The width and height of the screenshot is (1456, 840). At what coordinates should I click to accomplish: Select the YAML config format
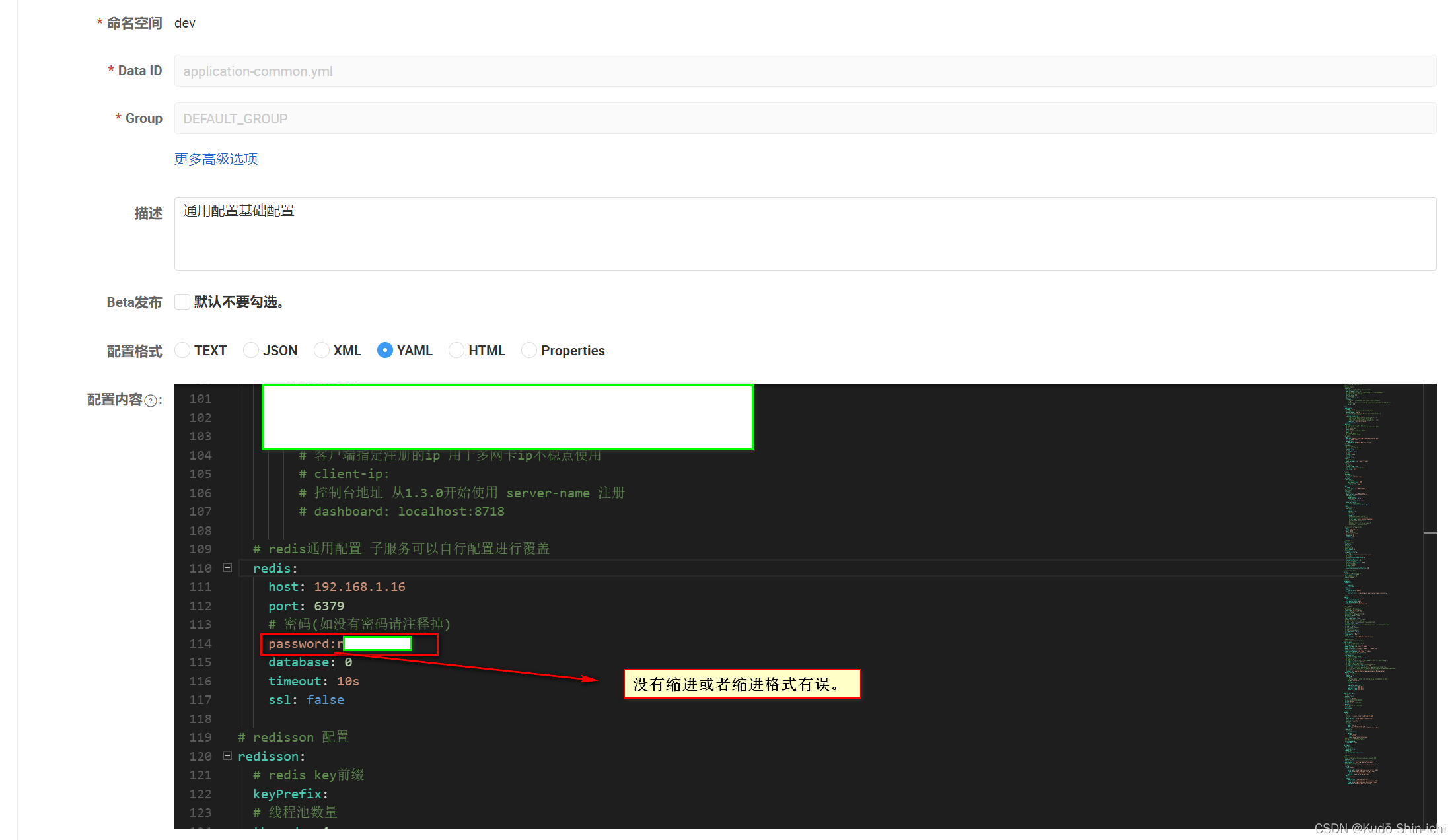coord(385,350)
